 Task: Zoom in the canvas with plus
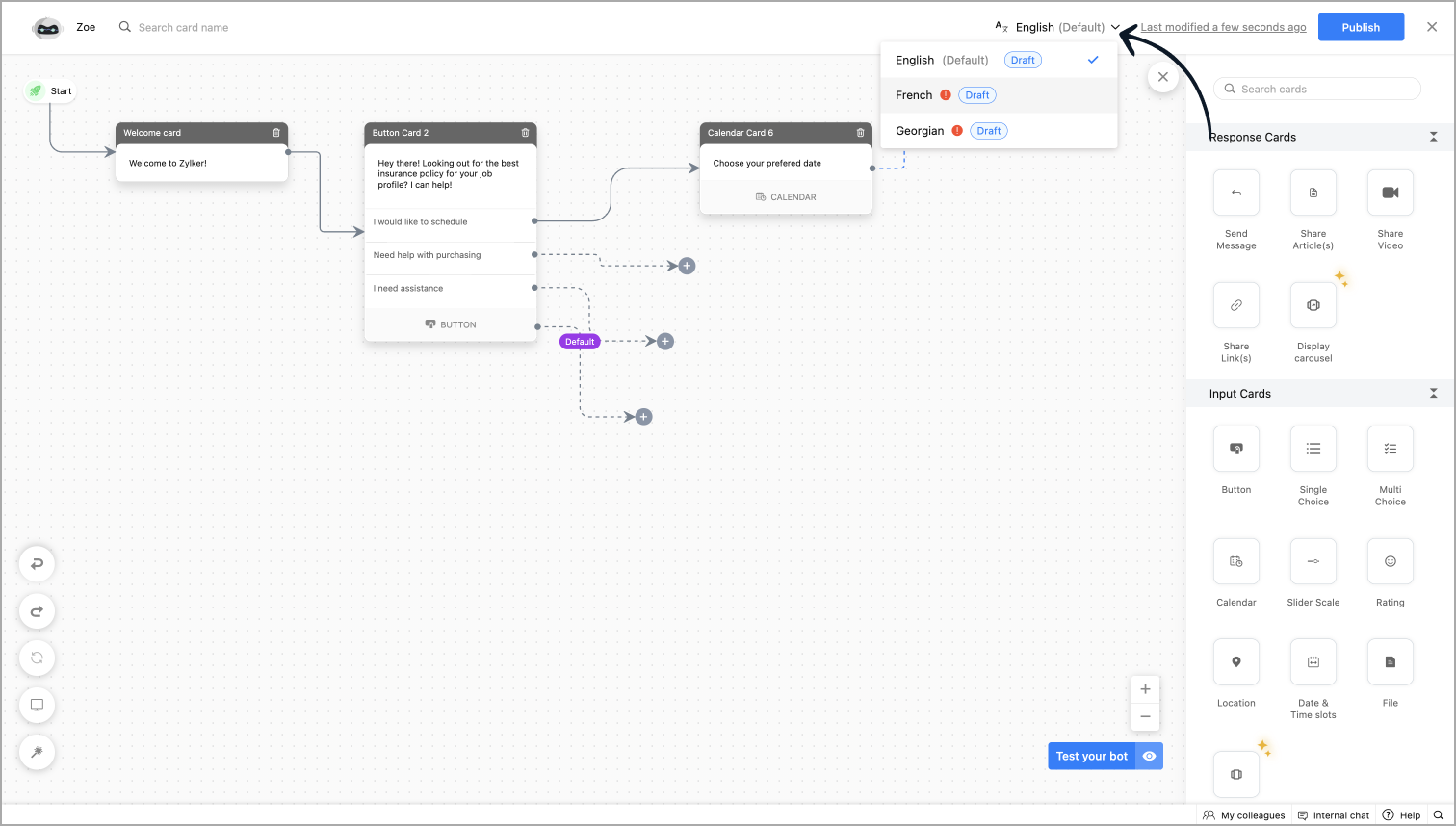click(x=1145, y=689)
